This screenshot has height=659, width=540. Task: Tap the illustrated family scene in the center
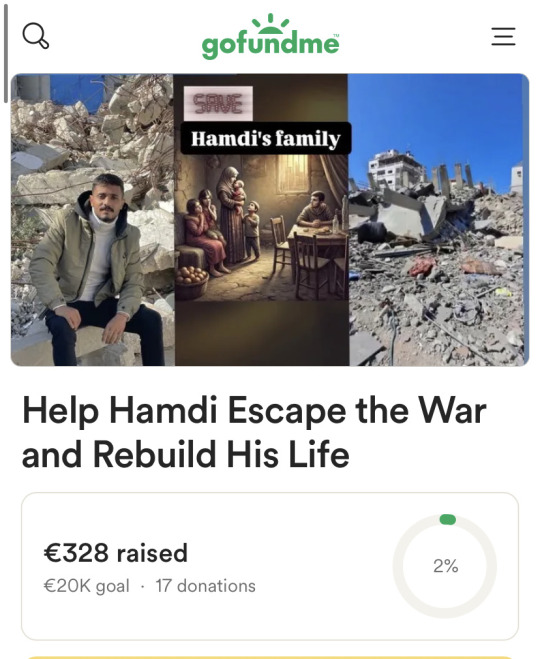pyautogui.click(x=261, y=220)
